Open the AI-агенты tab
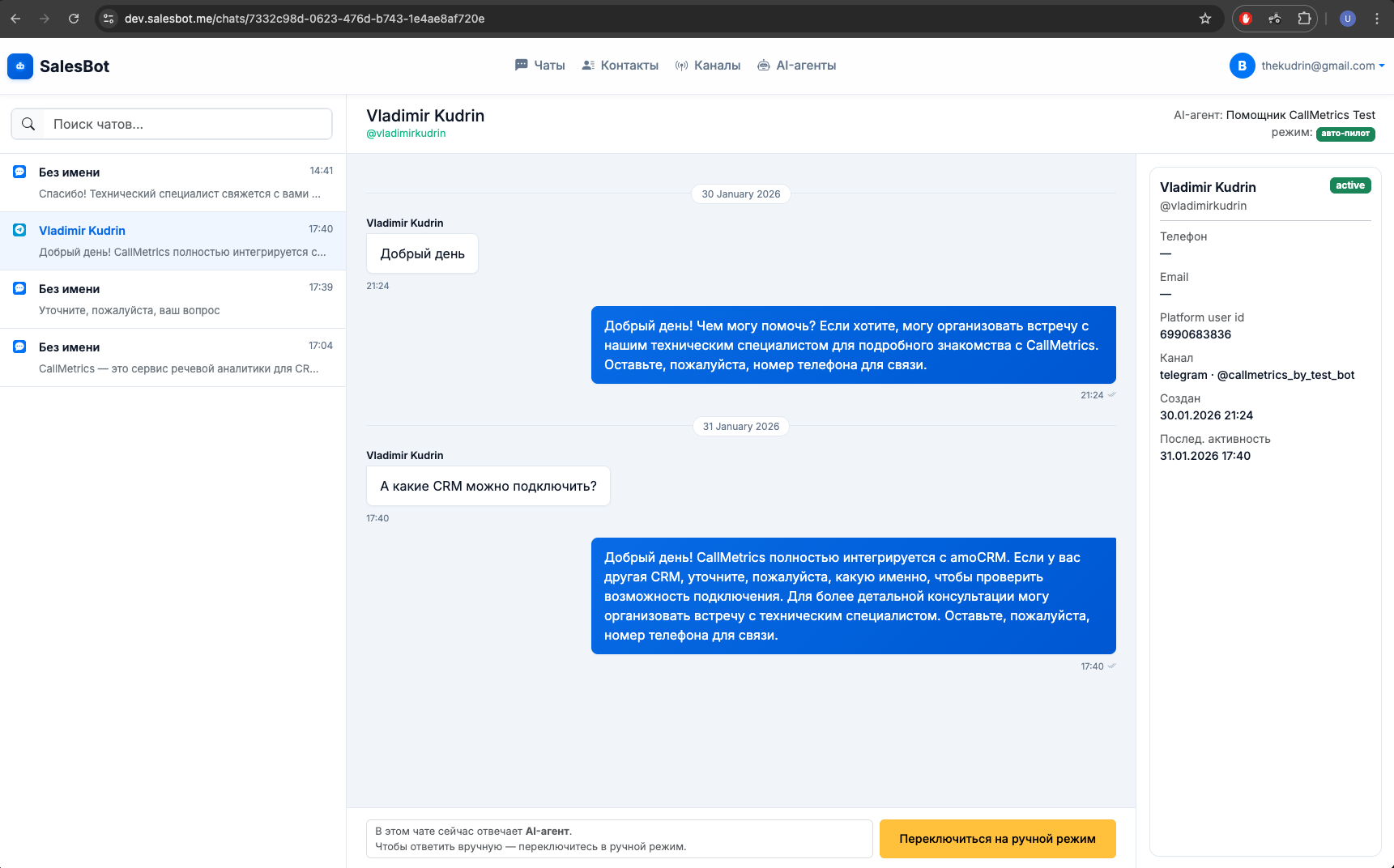1394x868 pixels. pyautogui.click(x=796, y=66)
